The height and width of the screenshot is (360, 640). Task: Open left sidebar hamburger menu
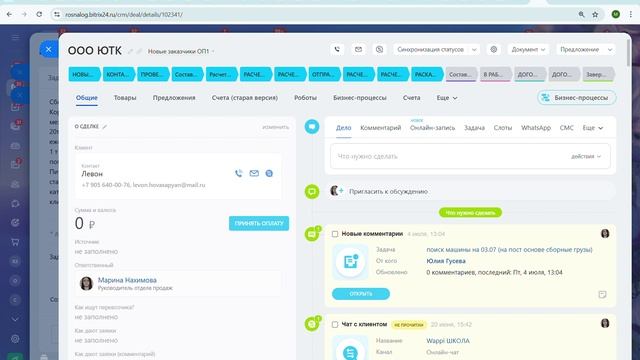[x=15, y=38]
